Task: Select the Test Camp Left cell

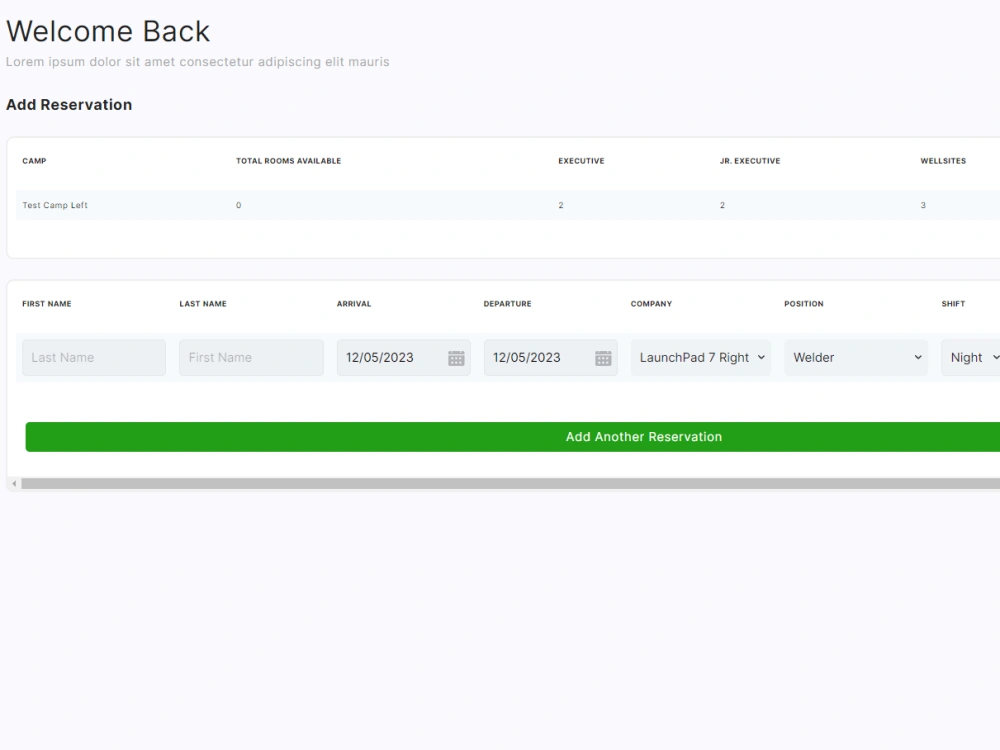Action: coord(55,205)
